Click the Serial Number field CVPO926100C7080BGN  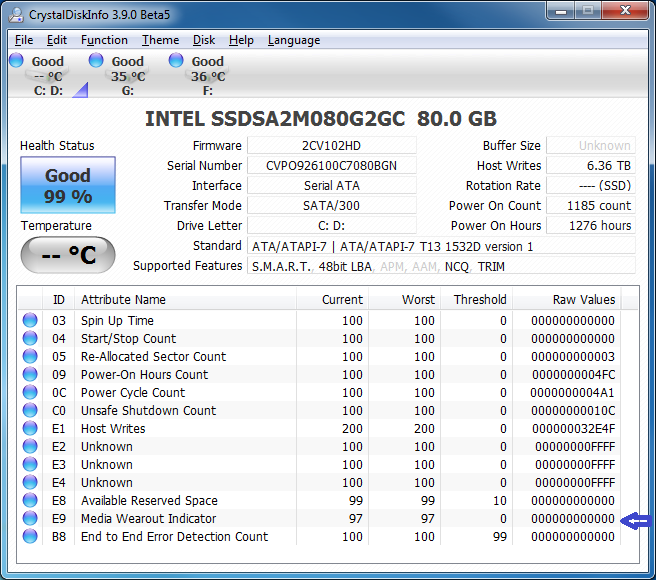point(332,166)
